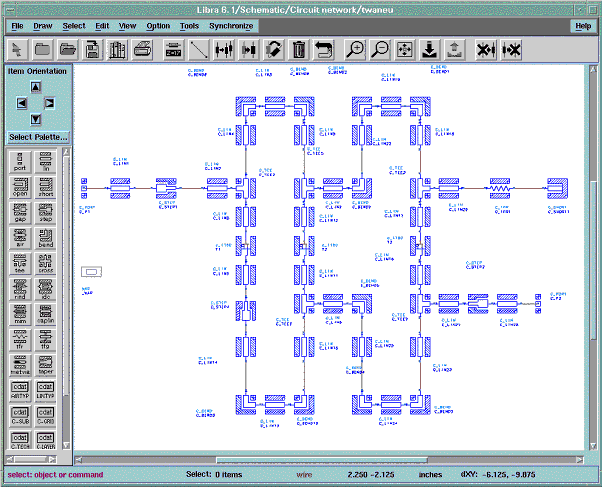
Task: Select the rind palette item
Action: pos(20,288)
